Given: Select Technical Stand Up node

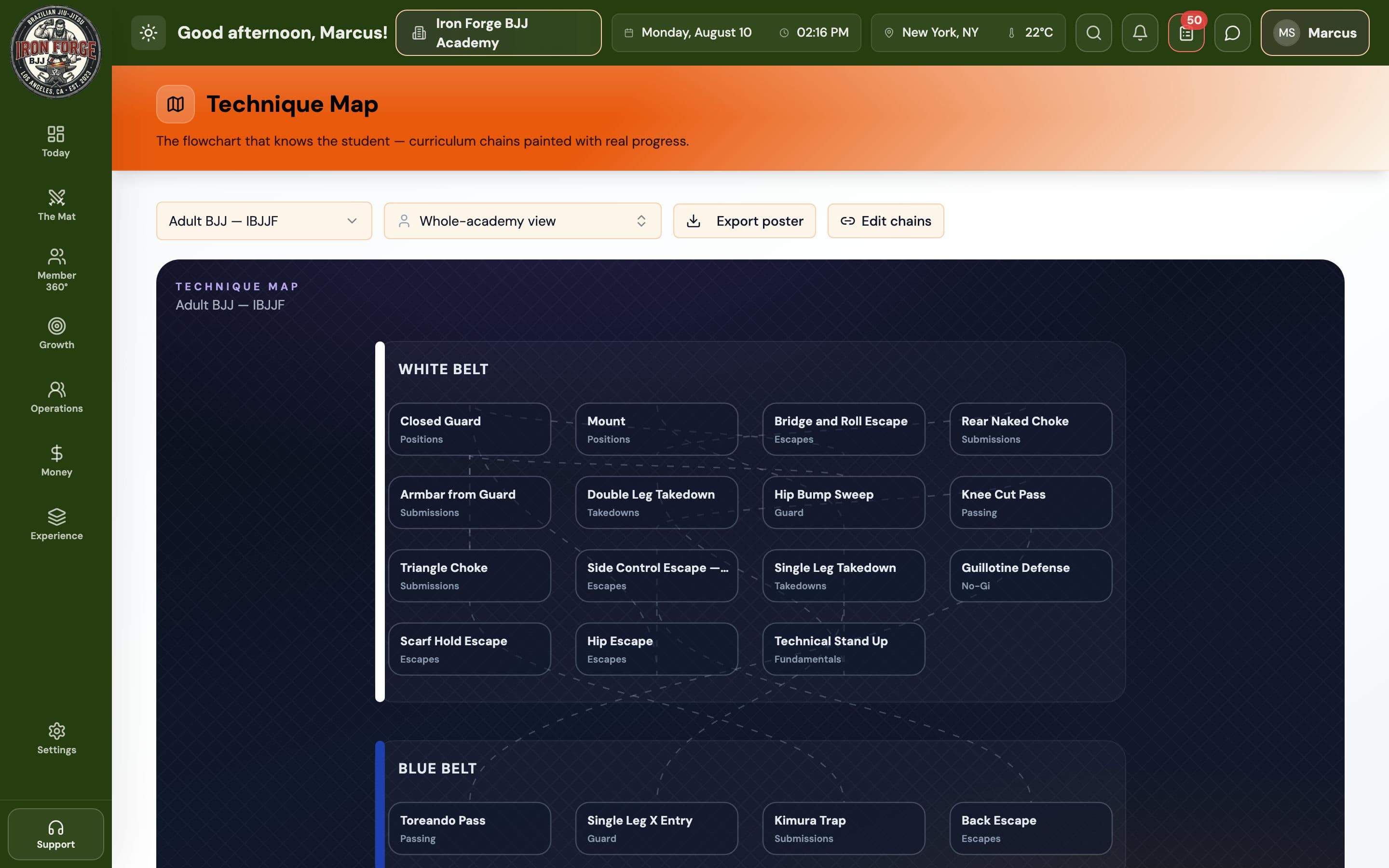Looking at the screenshot, I should (843, 649).
